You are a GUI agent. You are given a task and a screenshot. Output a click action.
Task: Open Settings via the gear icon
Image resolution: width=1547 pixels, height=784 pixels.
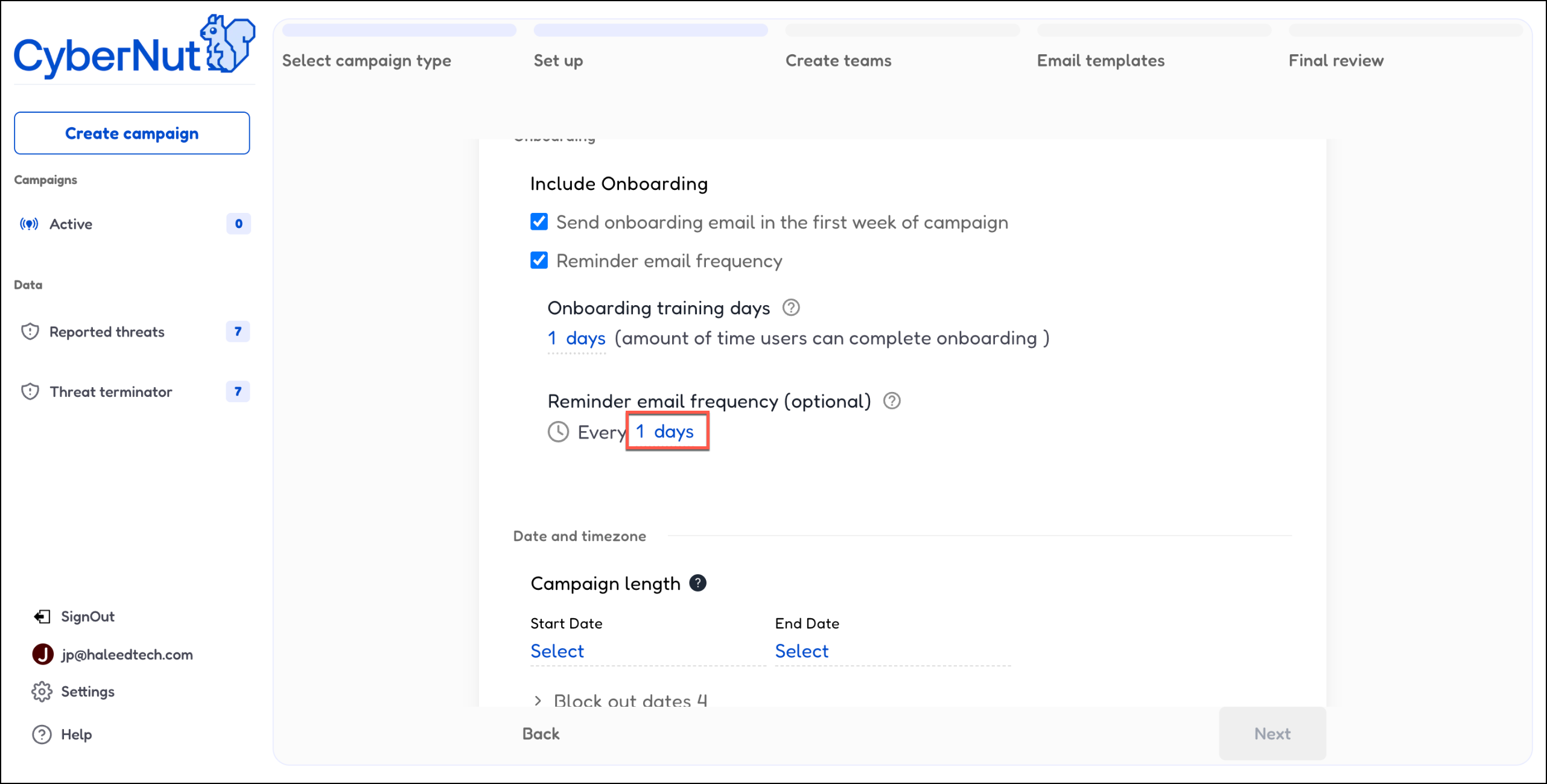(x=42, y=692)
